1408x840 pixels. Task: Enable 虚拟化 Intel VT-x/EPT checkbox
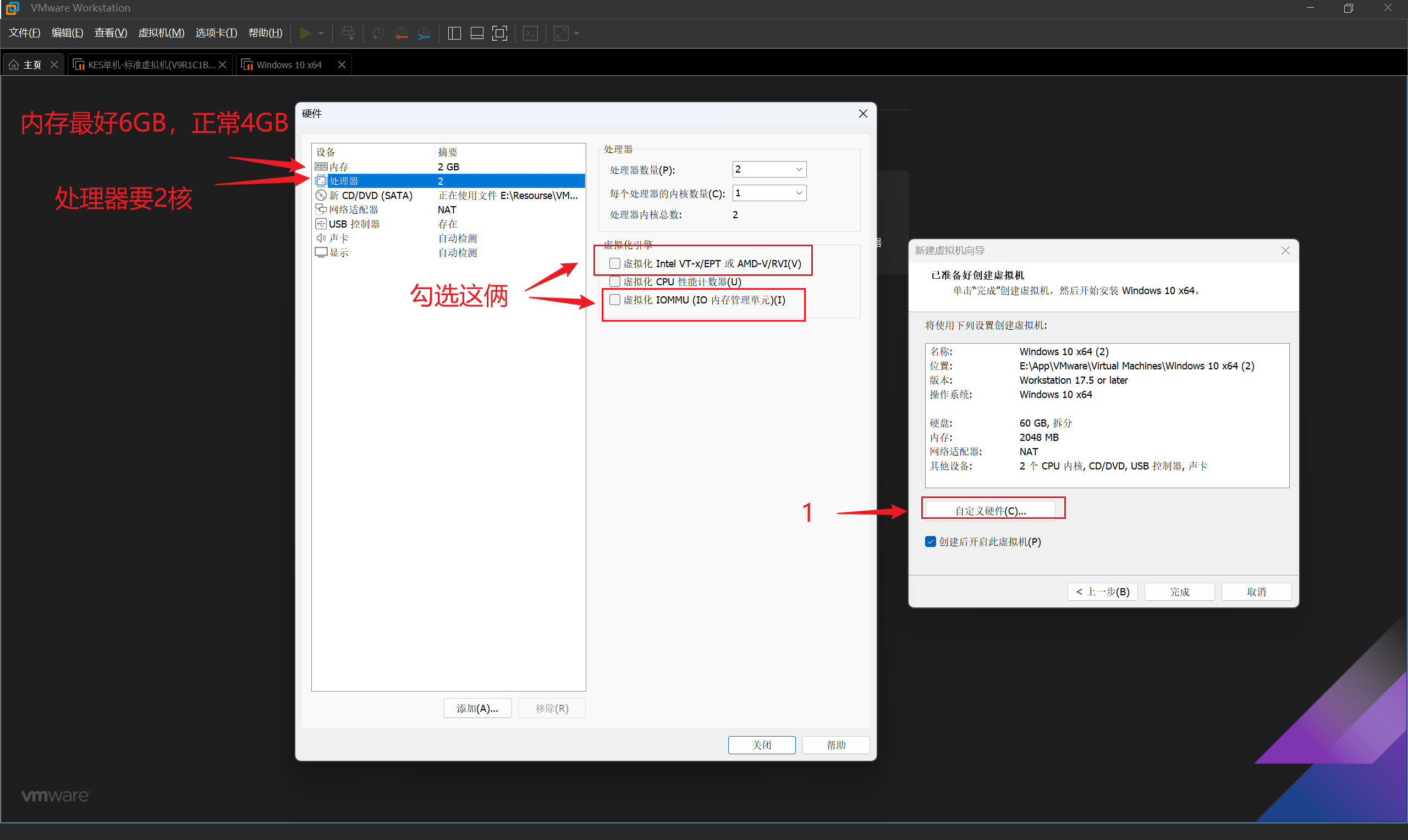pos(615,263)
